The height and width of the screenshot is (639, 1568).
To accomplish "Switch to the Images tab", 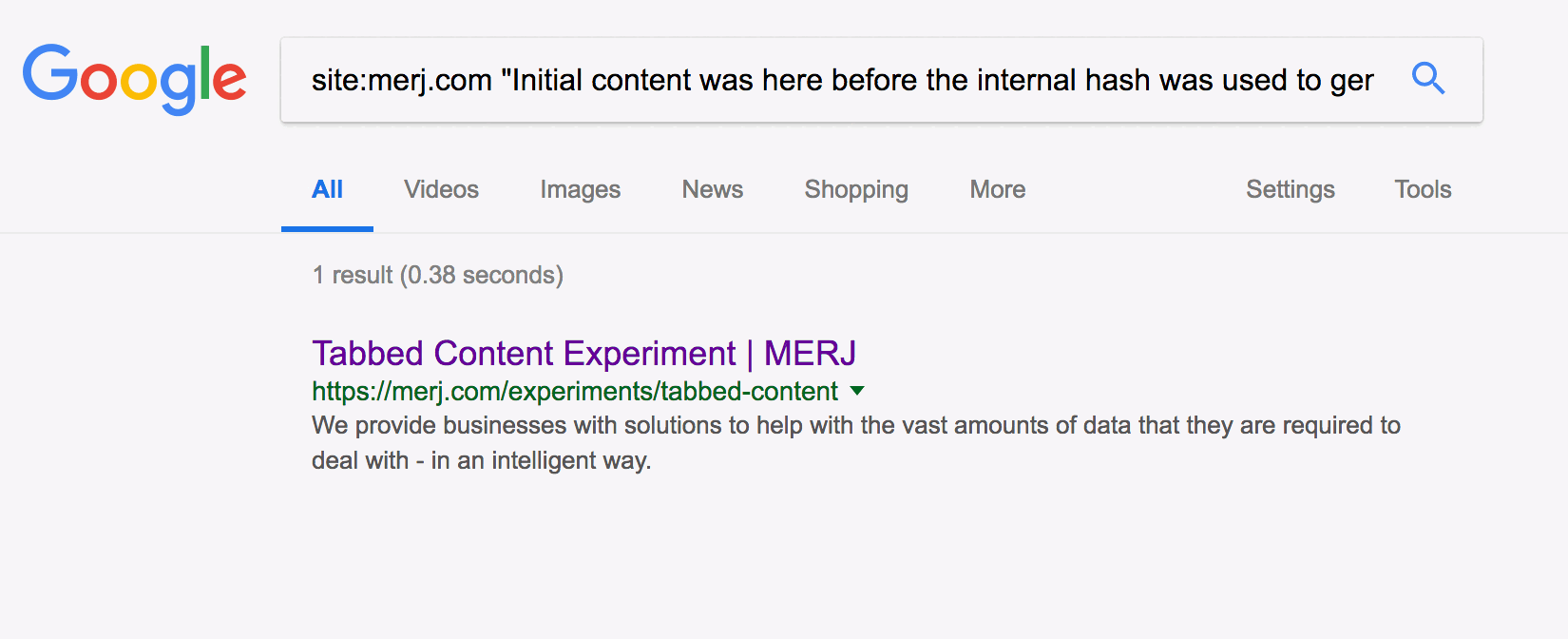I will (580, 189).
